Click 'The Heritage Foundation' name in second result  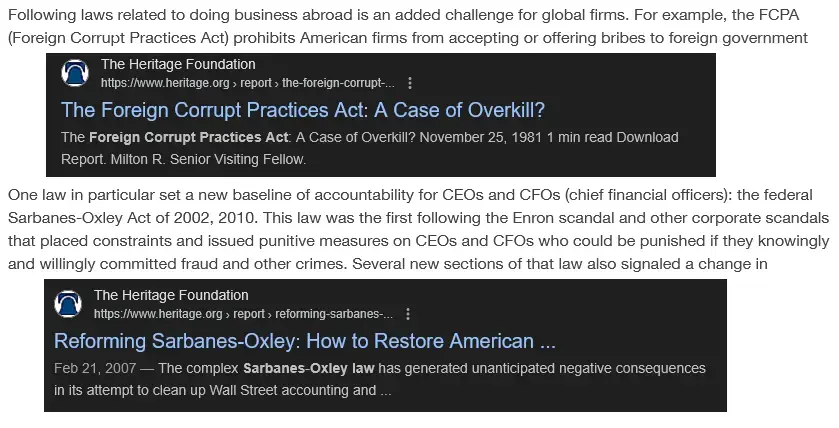[171, 295]
